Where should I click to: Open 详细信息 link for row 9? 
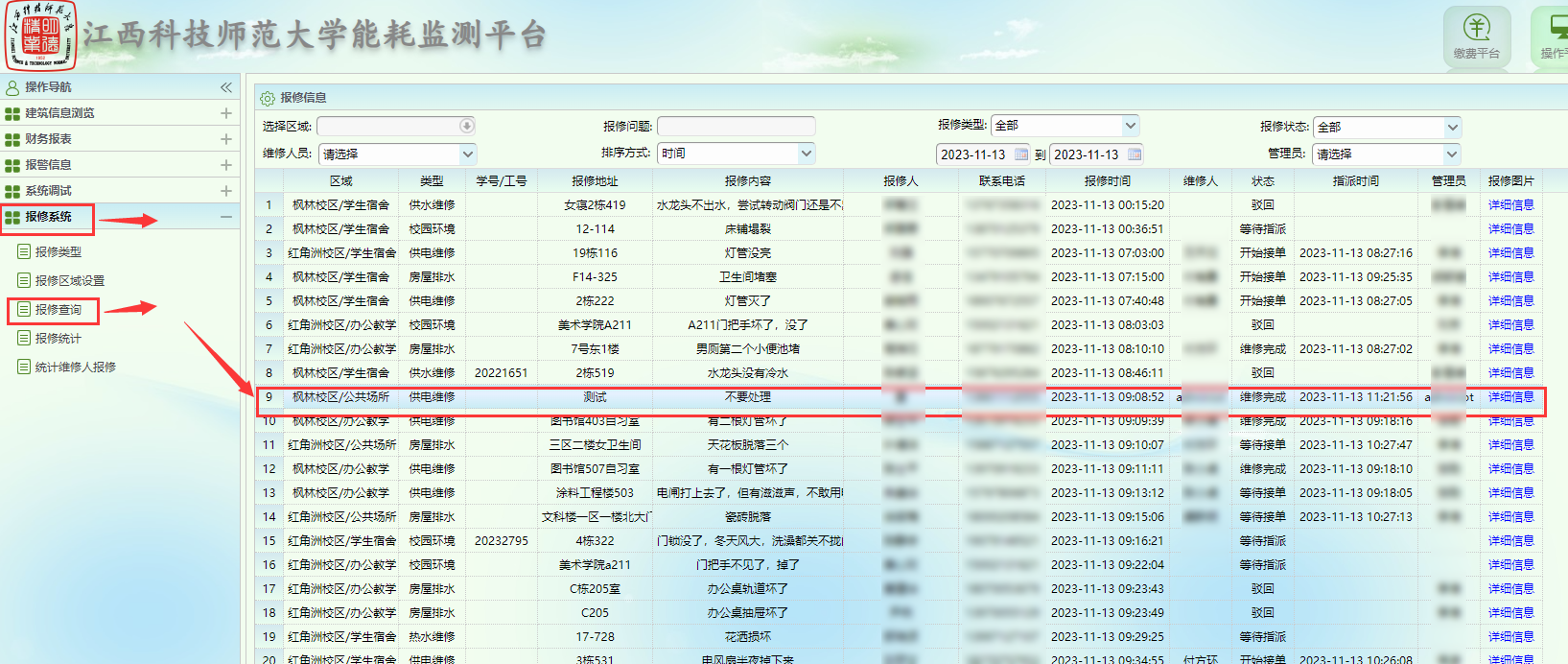tap(1510, 397)
